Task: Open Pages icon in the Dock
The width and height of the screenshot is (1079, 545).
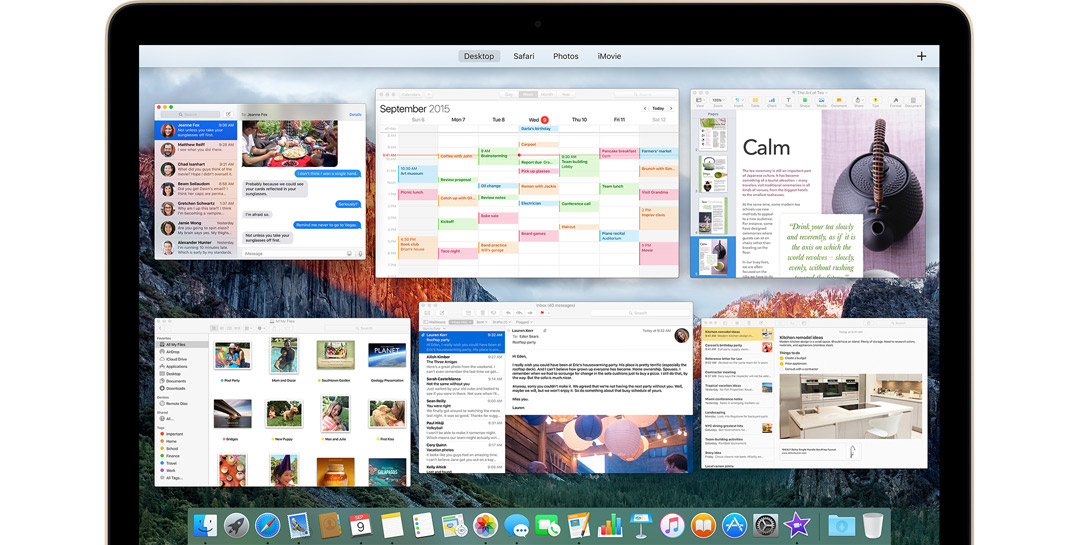Action: [x=579, y=526]
